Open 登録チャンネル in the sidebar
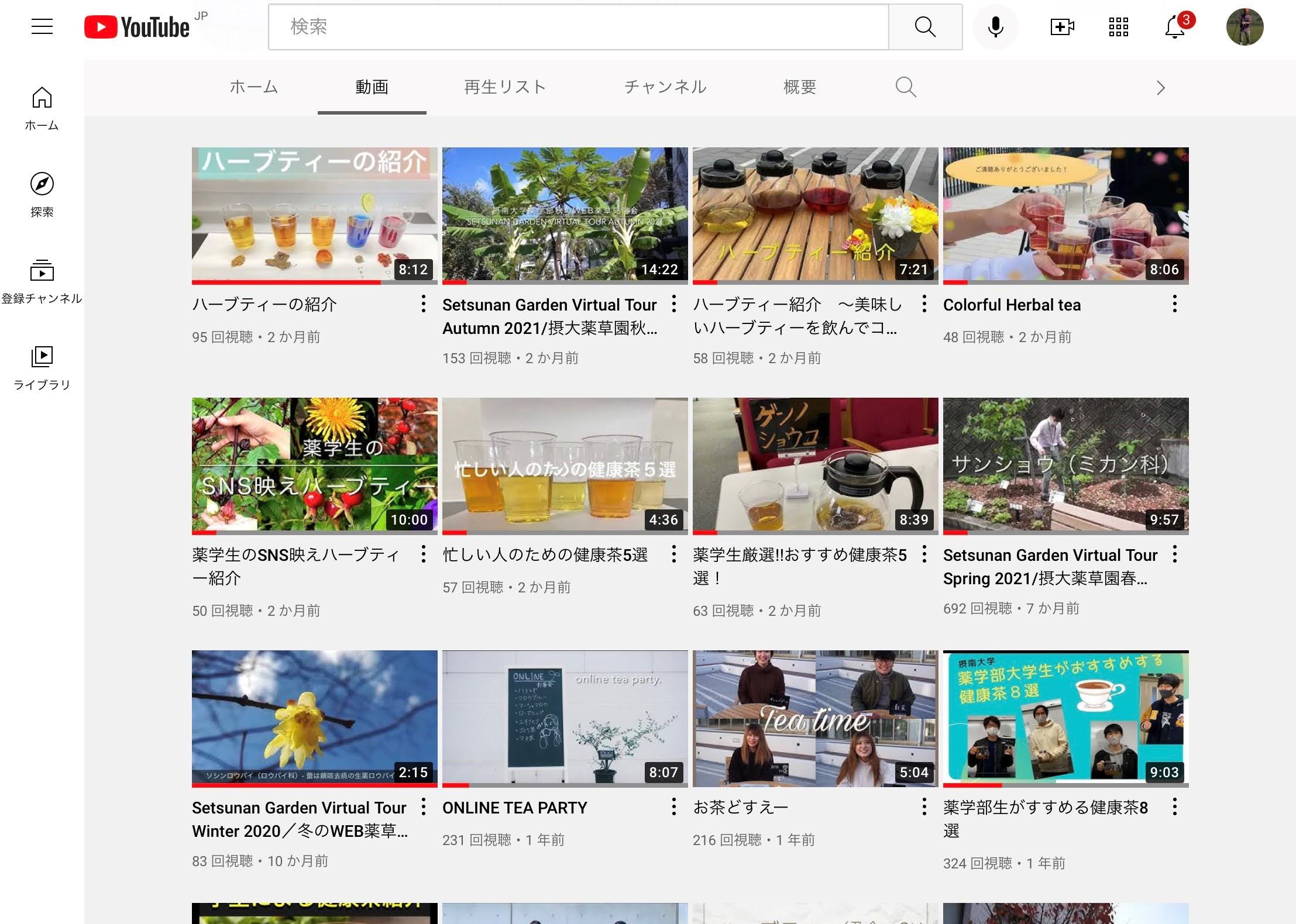This screenshot has height=924, width=1296. (41, 271)
